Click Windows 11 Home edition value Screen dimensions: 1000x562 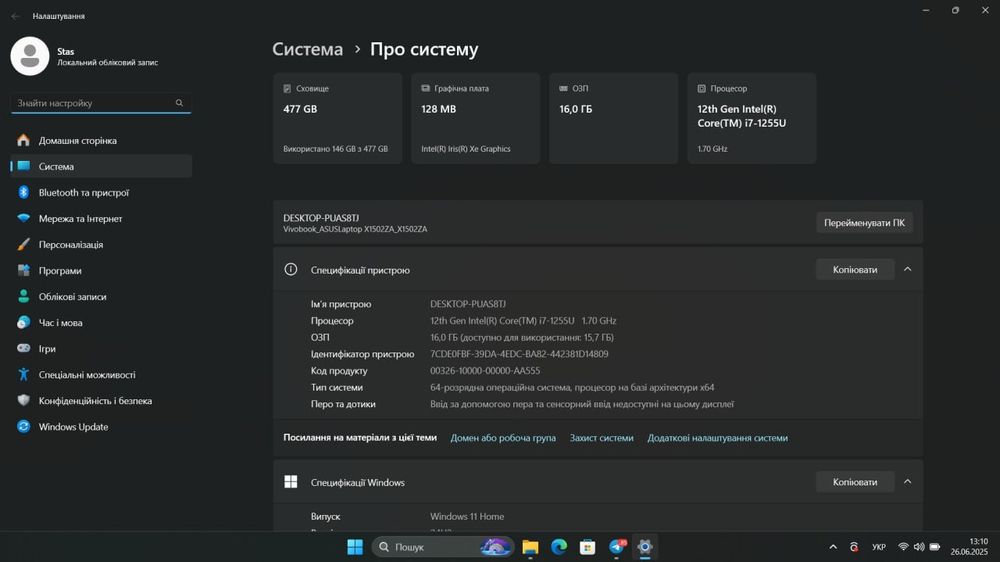[467, 516]
